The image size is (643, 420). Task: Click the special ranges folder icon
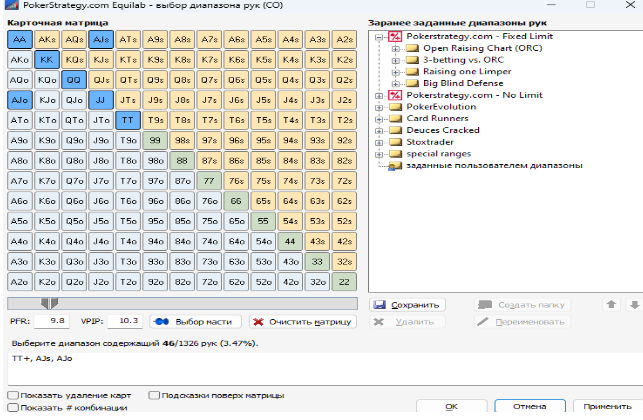pyautogui.click(x=395, y=154)
